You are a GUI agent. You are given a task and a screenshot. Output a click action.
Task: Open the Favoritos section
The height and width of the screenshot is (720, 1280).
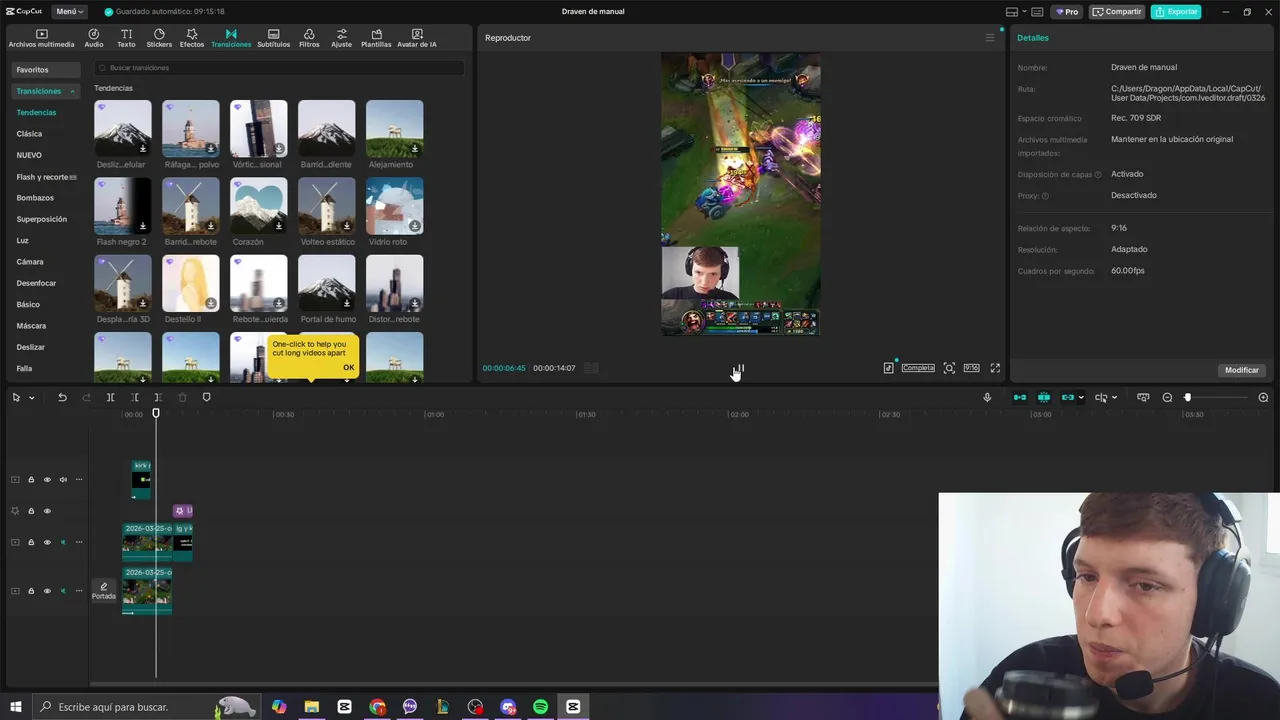[x=44, y=70]
